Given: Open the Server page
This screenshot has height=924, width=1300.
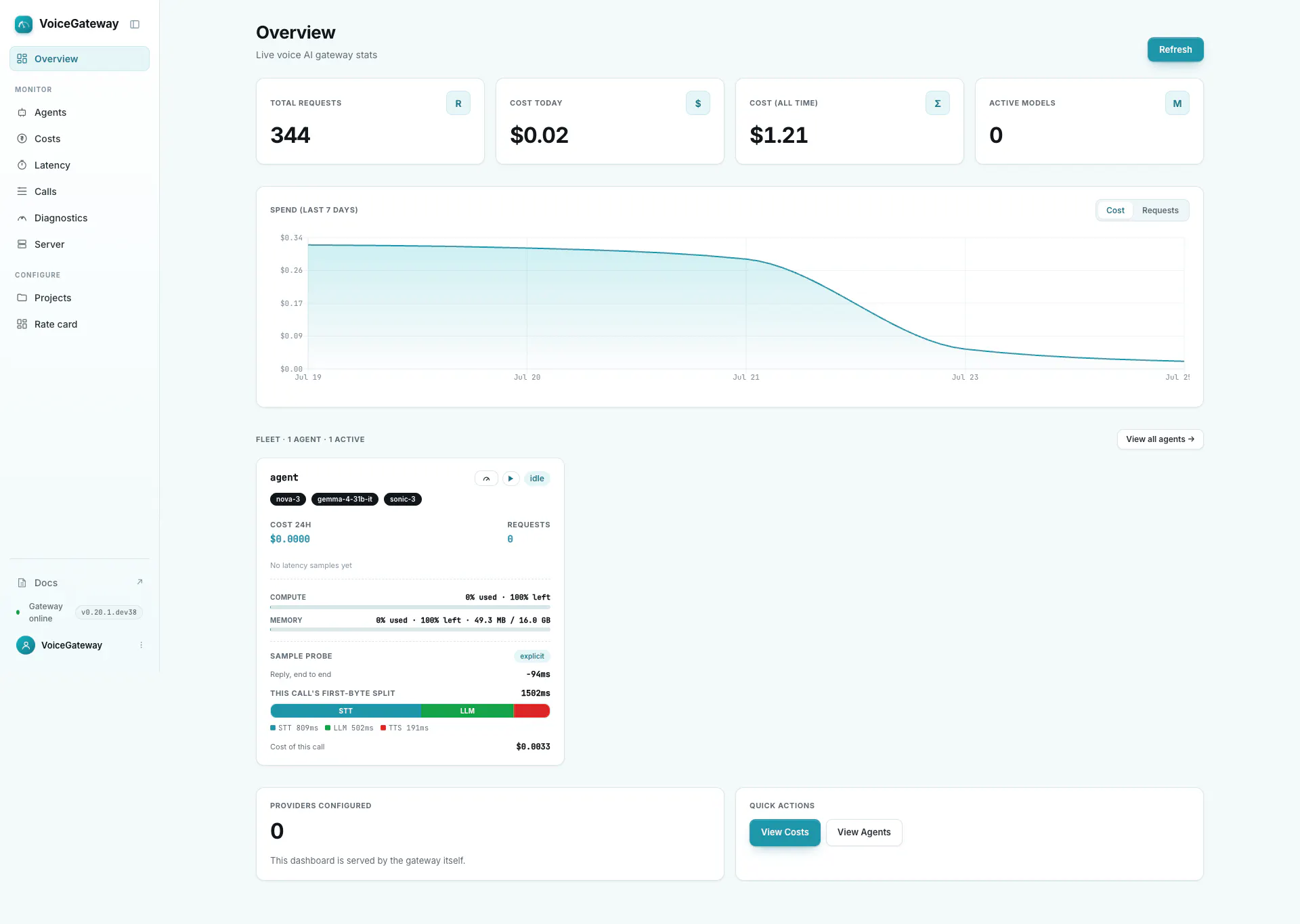Looking at the screenshot, I should coord(79,244).
